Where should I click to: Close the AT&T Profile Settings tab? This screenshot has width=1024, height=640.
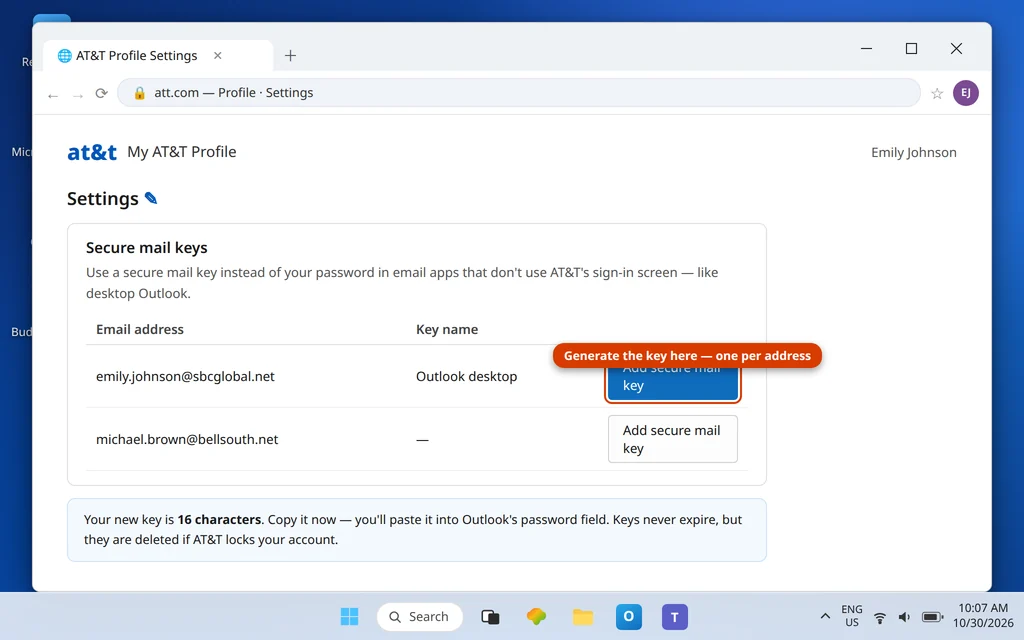point(217,56)
